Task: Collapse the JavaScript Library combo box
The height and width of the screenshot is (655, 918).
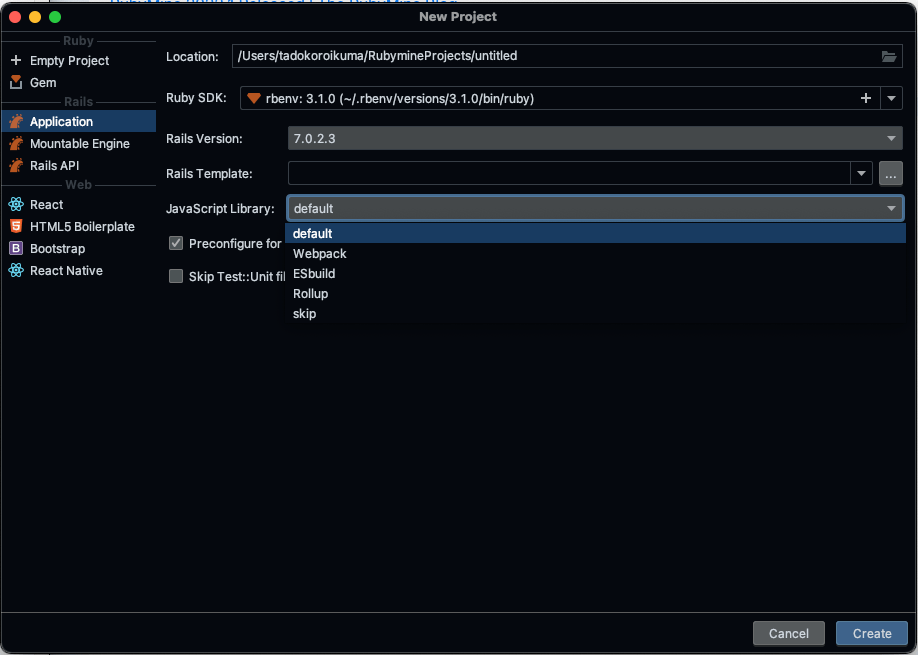Action: point(891,208)
